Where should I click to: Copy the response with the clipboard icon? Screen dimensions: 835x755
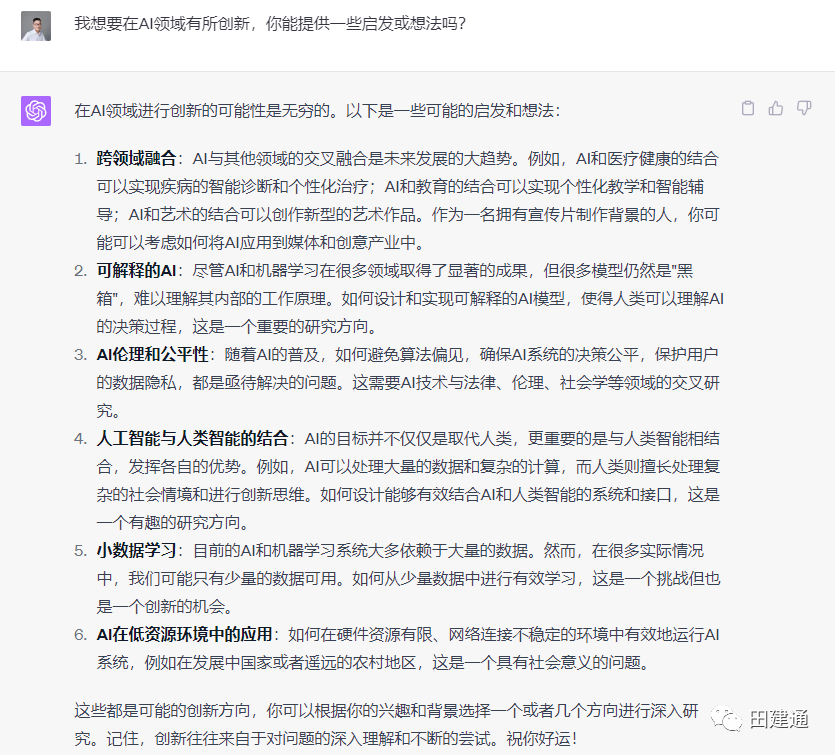tap(747, 108)
